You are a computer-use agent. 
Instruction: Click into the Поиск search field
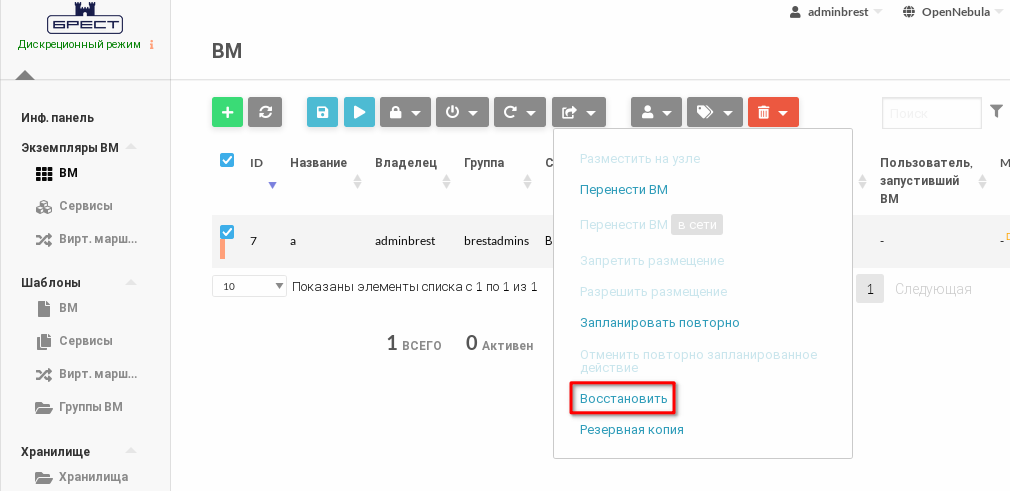931,113
